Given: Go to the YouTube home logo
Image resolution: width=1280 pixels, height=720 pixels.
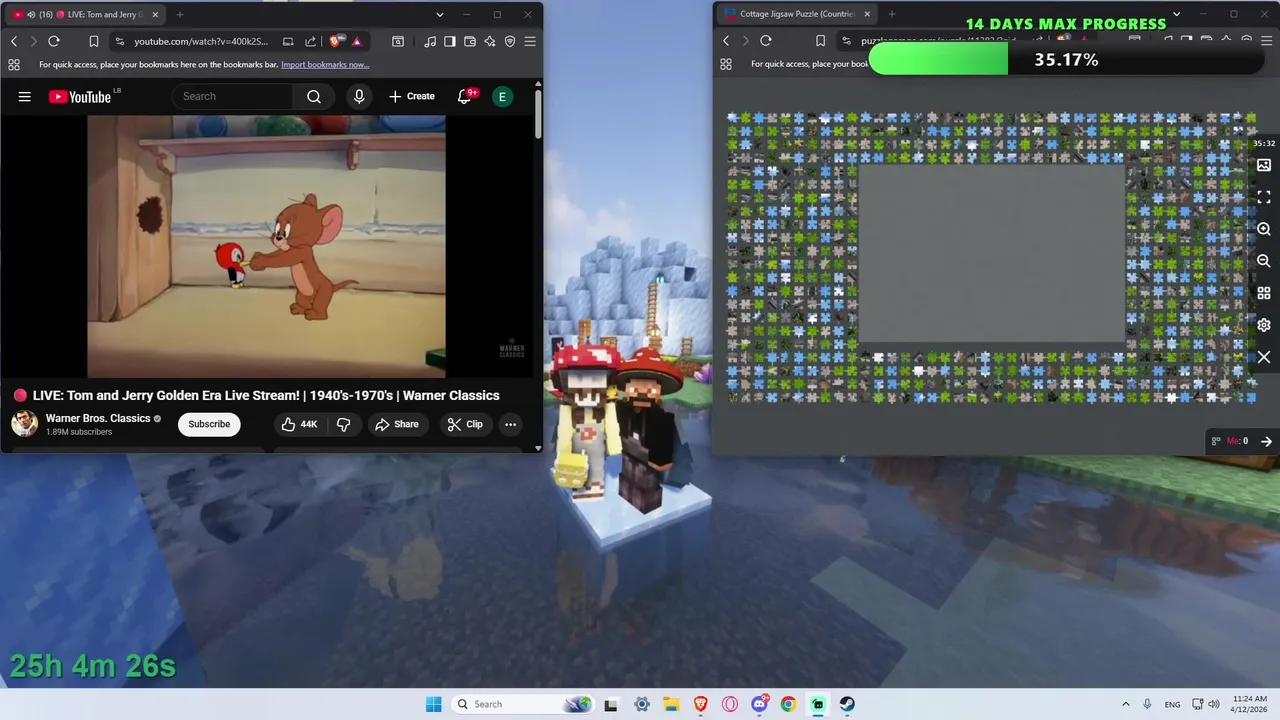Looking at the screenshot, I should (x=80, y=97).
